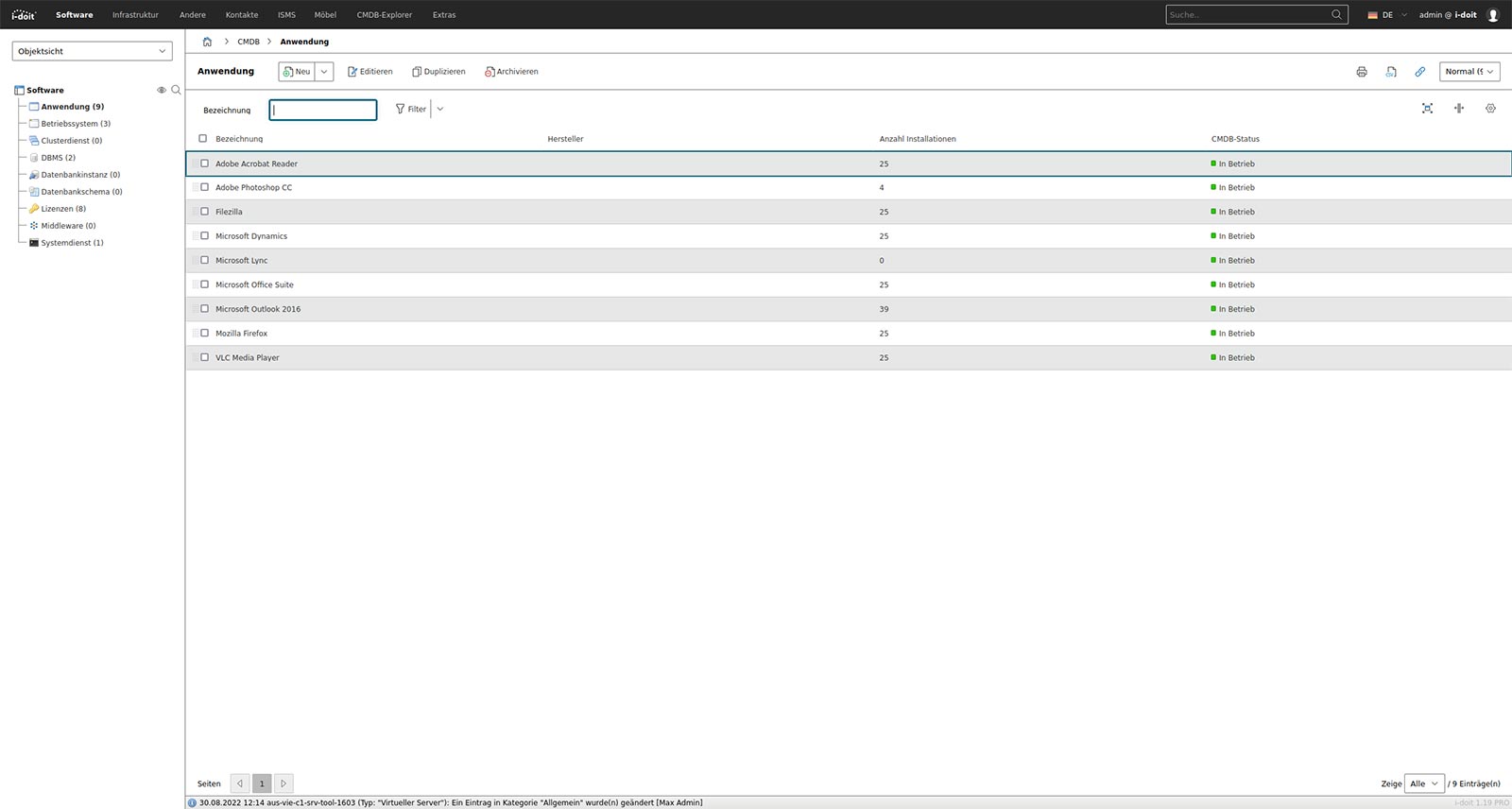The width and height of the screenshot is (1512, 809).
Task: Expand the dropdown arrow next to Neu
Action: tap(324, 72)
